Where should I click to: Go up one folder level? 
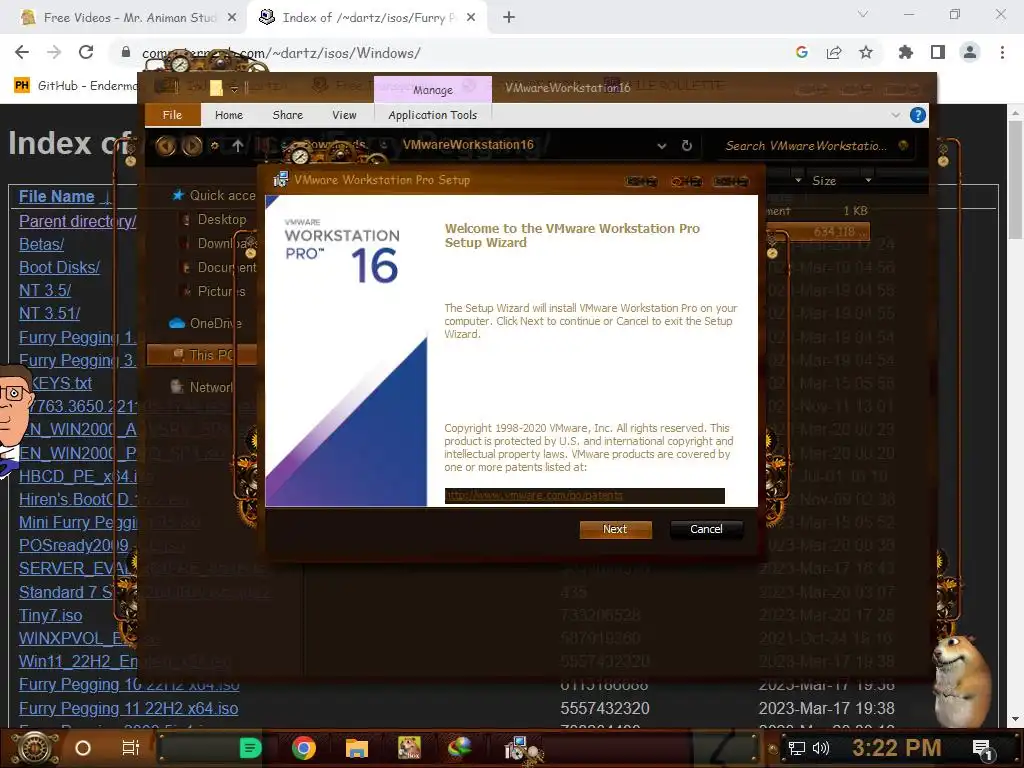[238, 146]
